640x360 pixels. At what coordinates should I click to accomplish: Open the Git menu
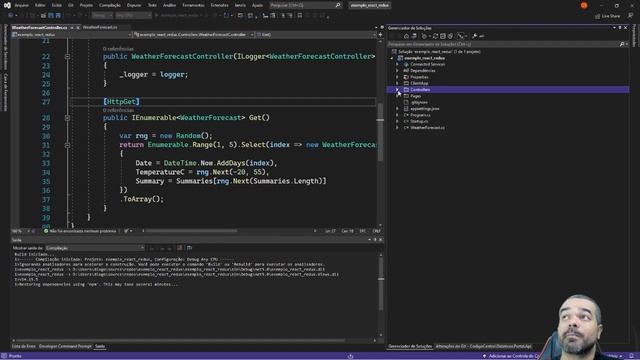[71, 5]
